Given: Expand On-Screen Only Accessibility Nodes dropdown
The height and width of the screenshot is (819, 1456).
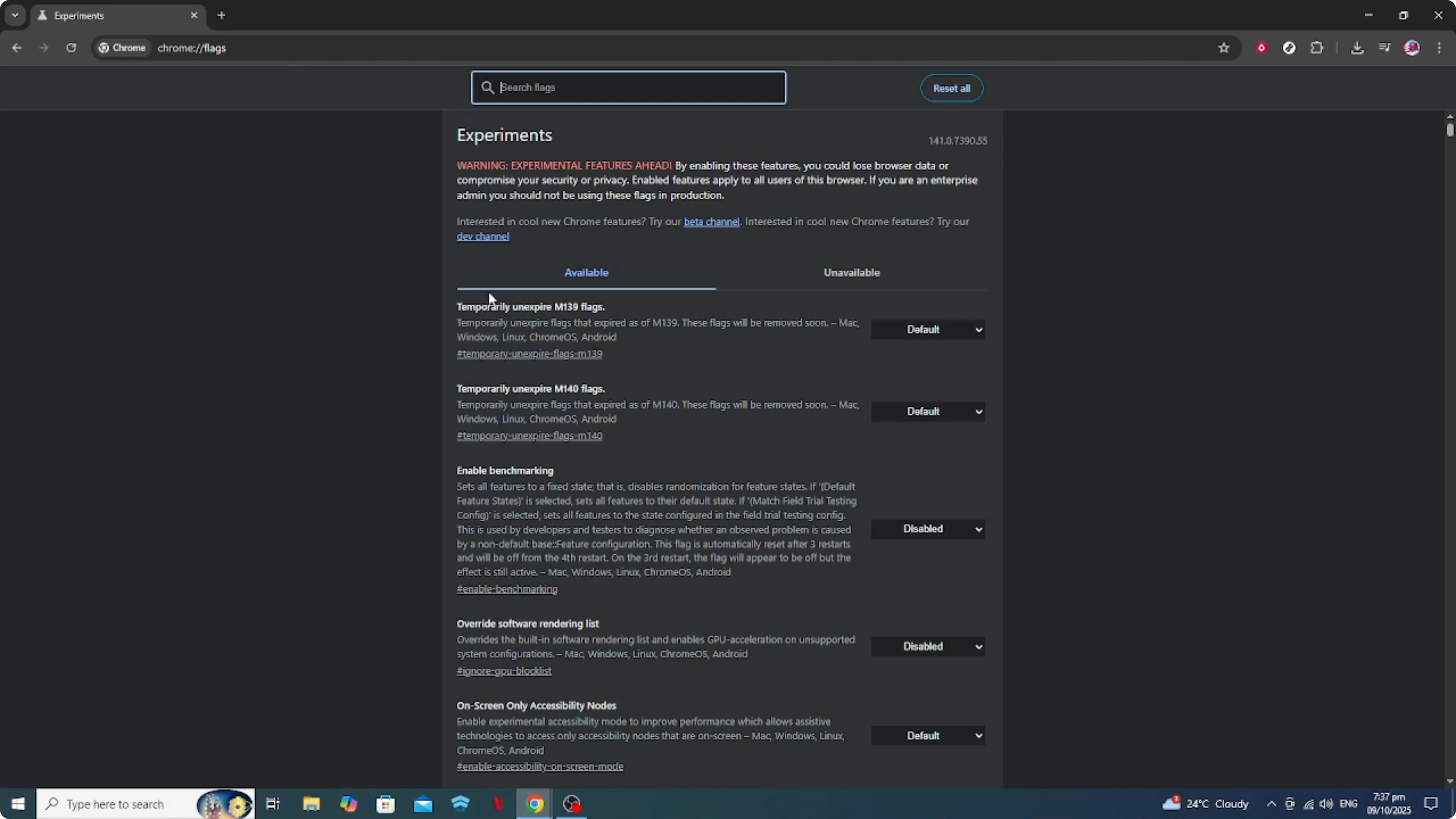Looking at the screenshot, I should [928, 735].
